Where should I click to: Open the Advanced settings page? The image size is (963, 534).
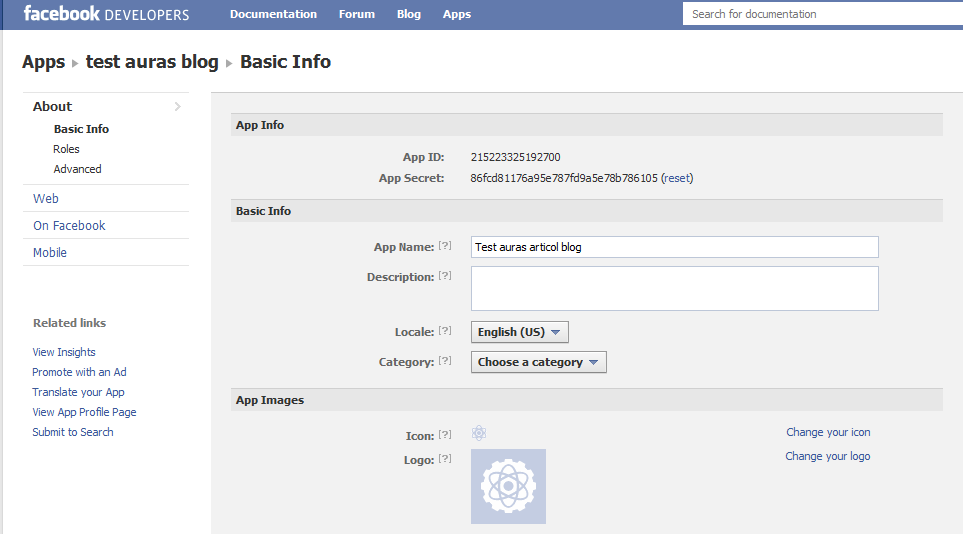pyautogui.click(x=77, y=169)
